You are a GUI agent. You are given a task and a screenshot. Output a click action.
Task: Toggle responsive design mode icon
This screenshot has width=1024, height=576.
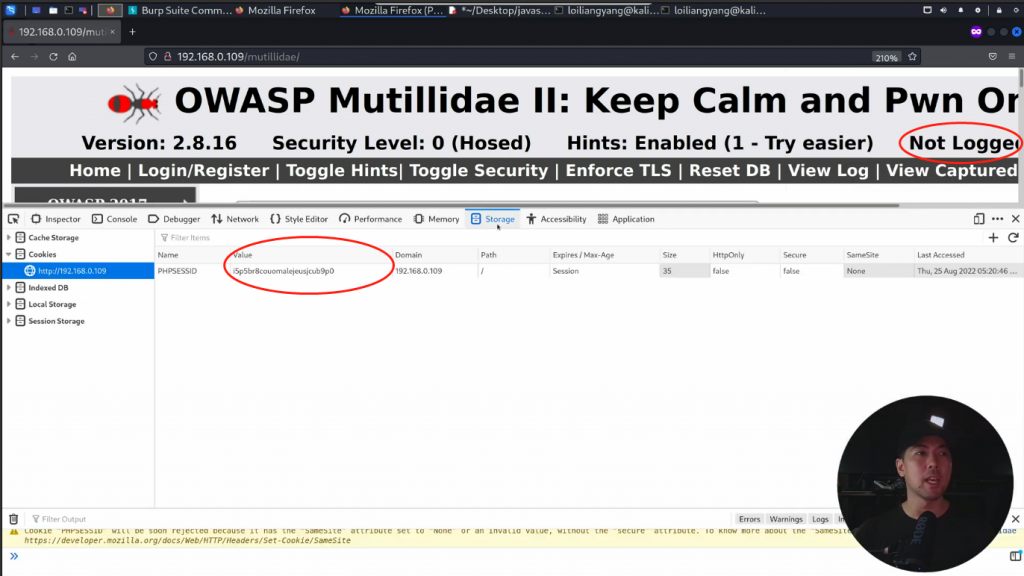(978, 219)
